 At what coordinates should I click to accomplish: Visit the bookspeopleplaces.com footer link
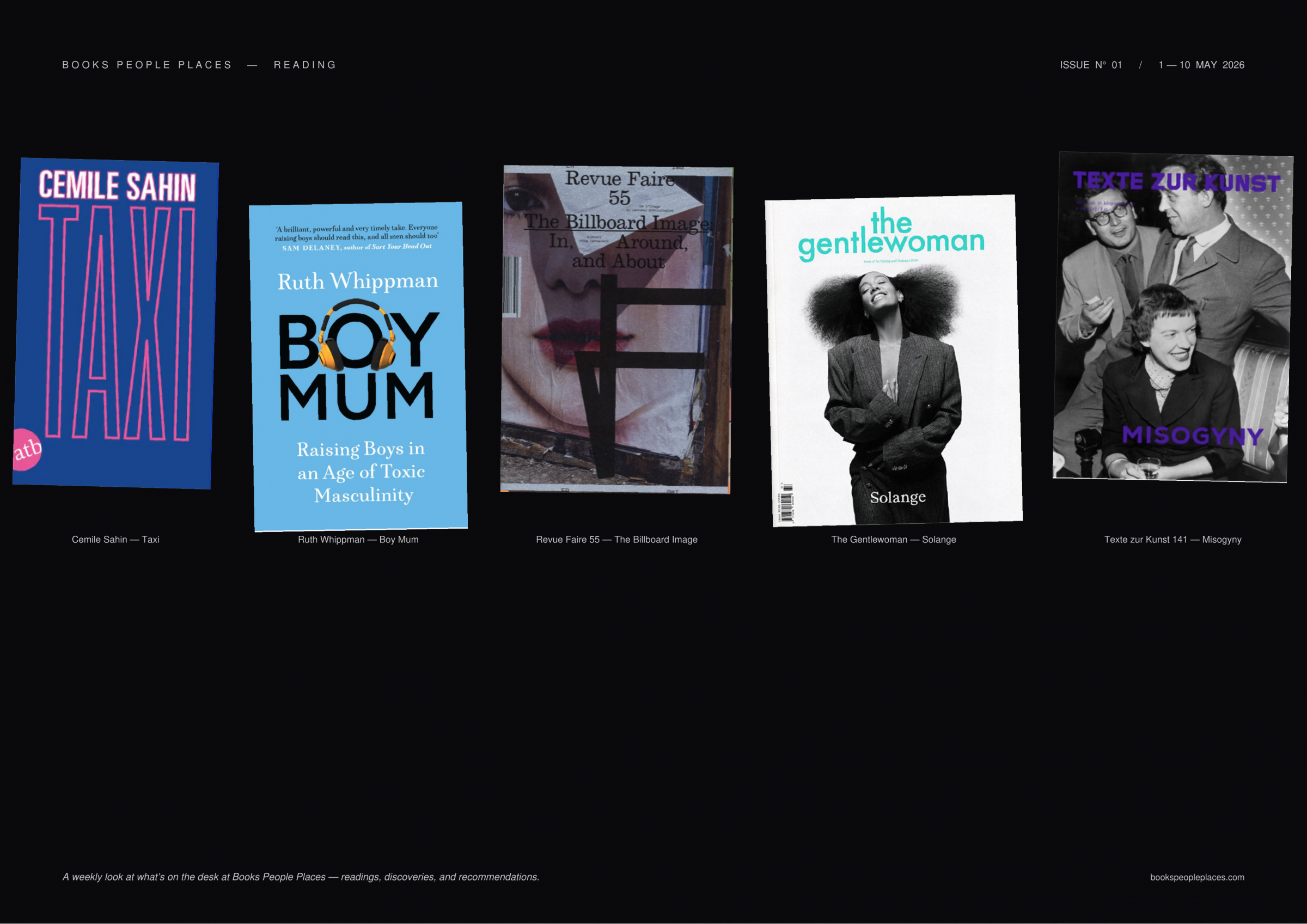[x=1197, y=877]
